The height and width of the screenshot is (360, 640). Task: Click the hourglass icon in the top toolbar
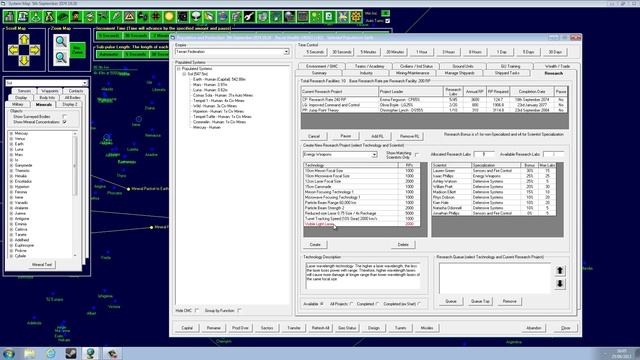(49, 17)
